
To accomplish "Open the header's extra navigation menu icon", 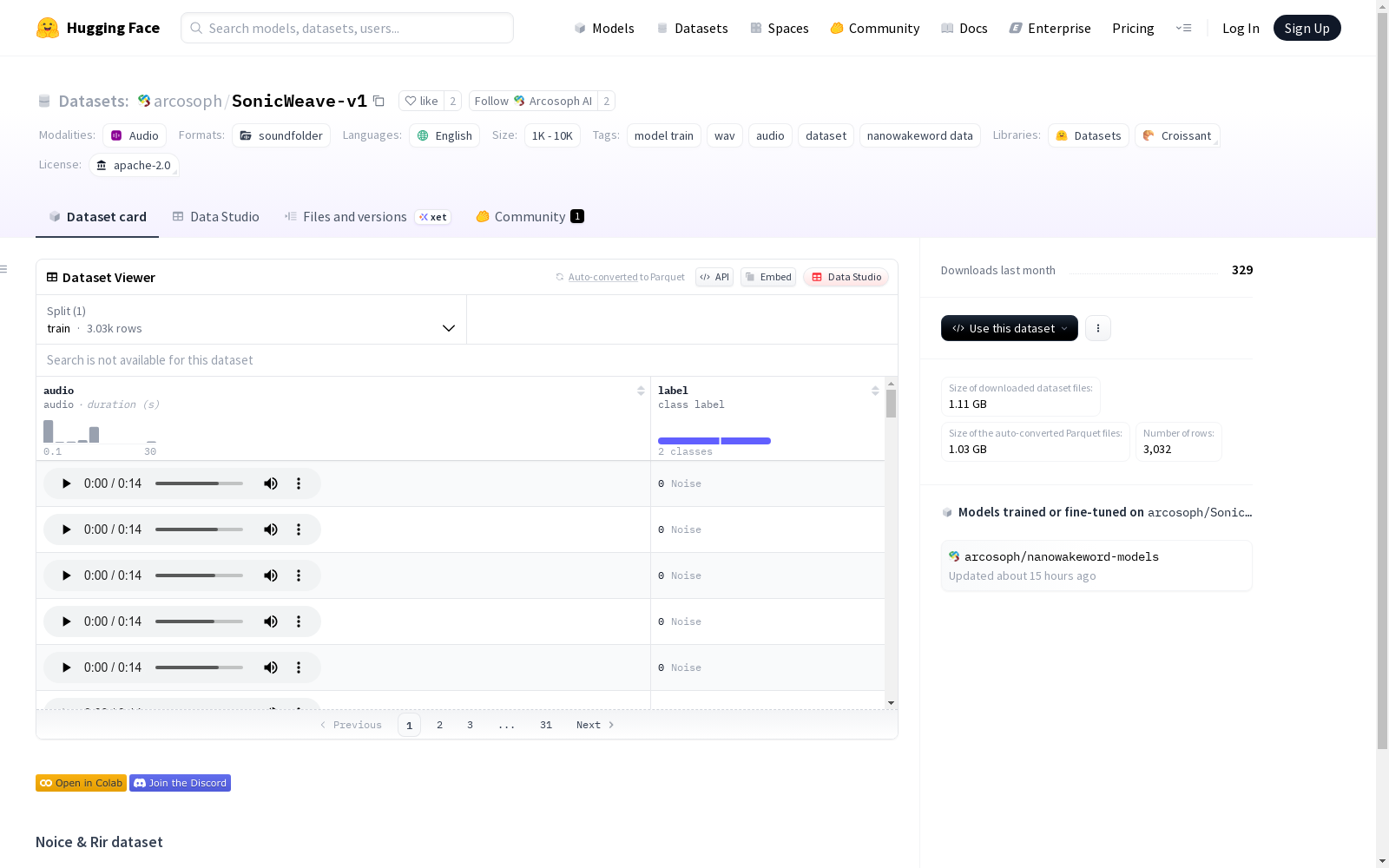I will [1183, 28].
